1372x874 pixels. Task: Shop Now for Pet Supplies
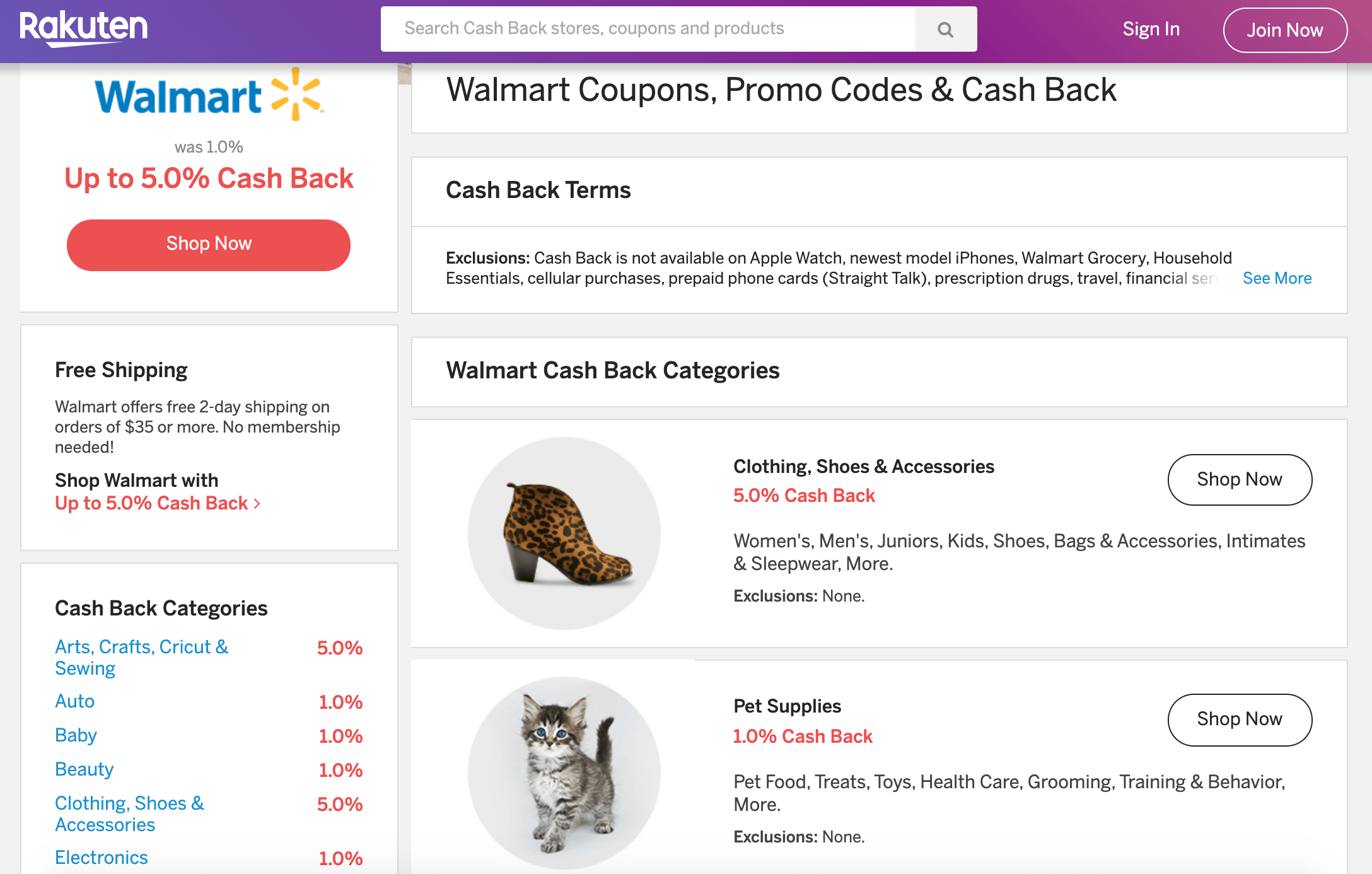1240,720
